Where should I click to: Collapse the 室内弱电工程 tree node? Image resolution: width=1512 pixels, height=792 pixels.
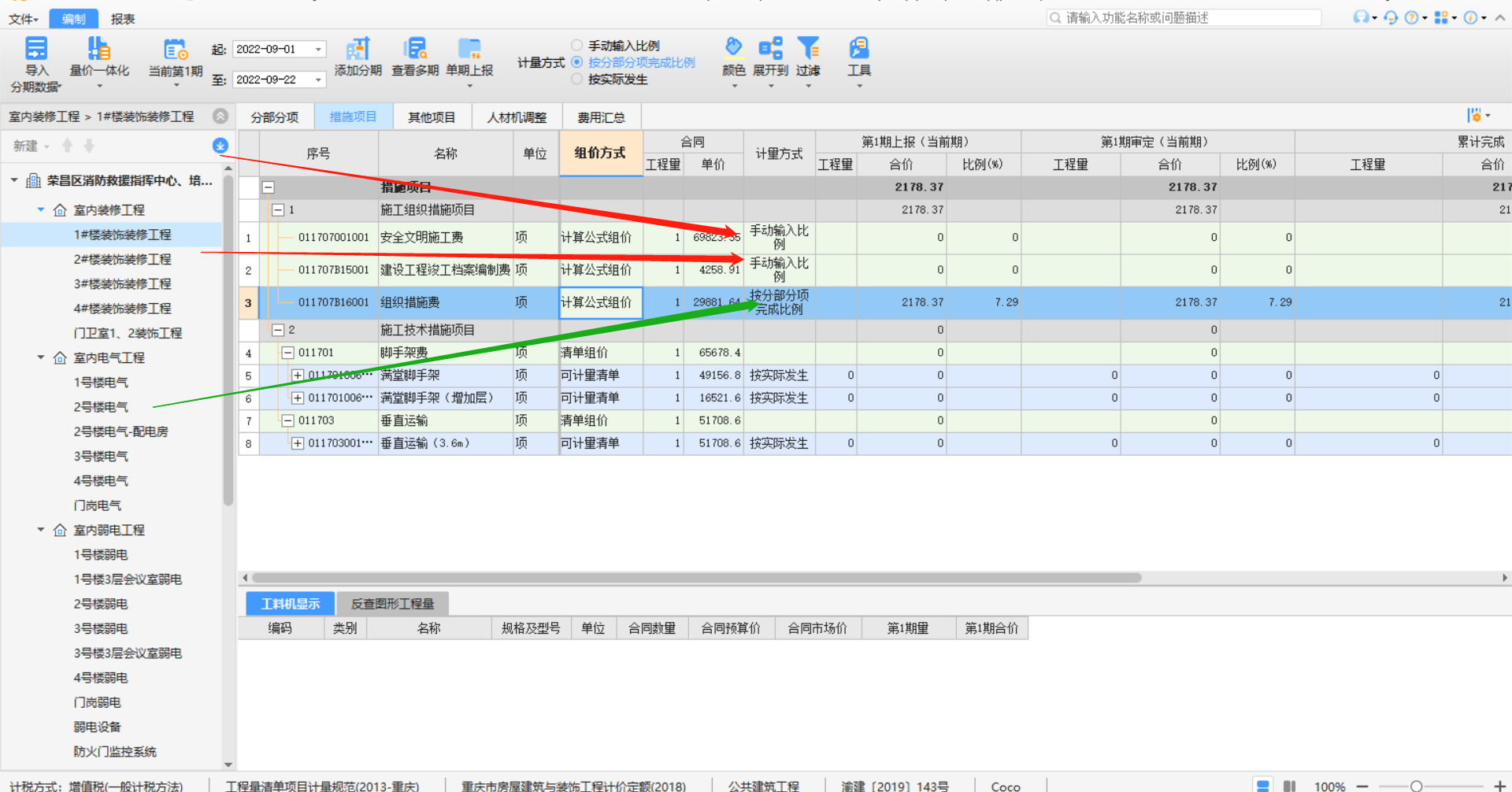(41, 530)
